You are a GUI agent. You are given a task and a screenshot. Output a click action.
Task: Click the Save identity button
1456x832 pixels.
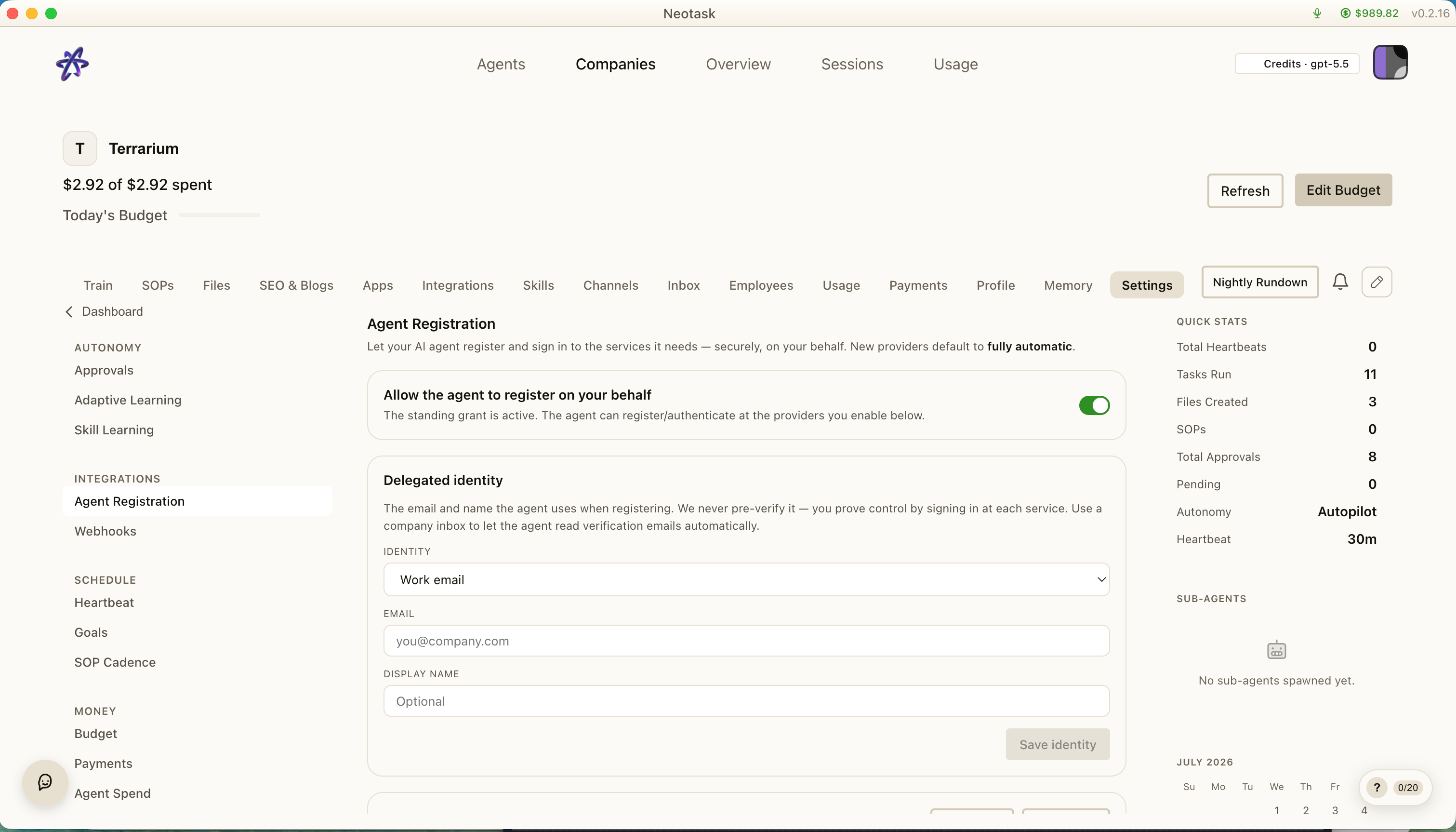[x=1058, y=744]
